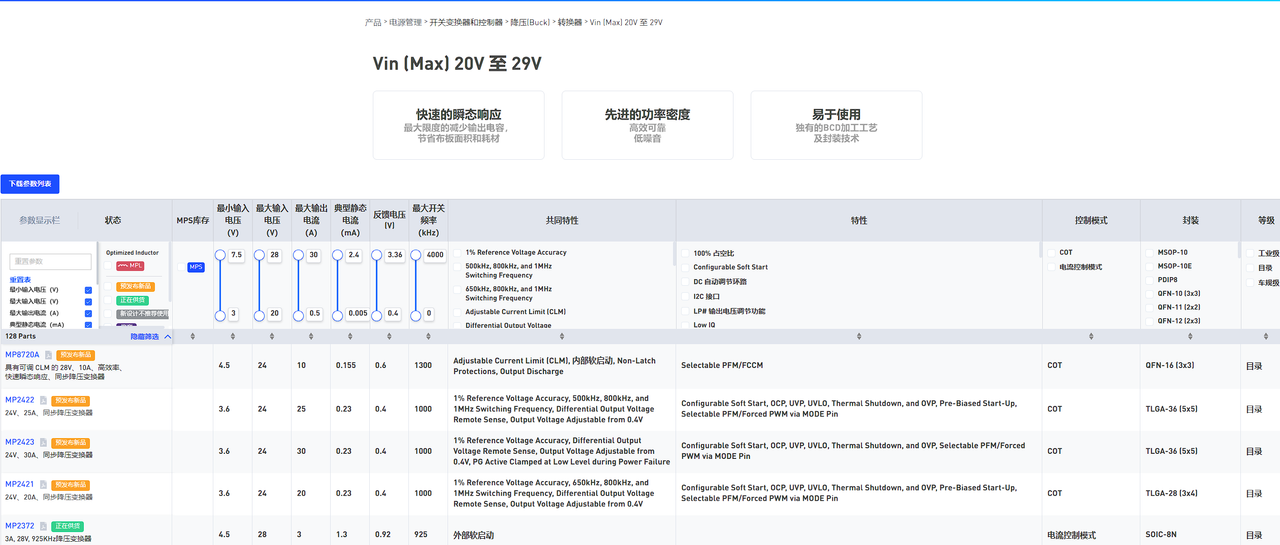This screenshot has height=545, width=1280.
Task: Tick Configurable Soft Start checkbox
Action: 686,268
